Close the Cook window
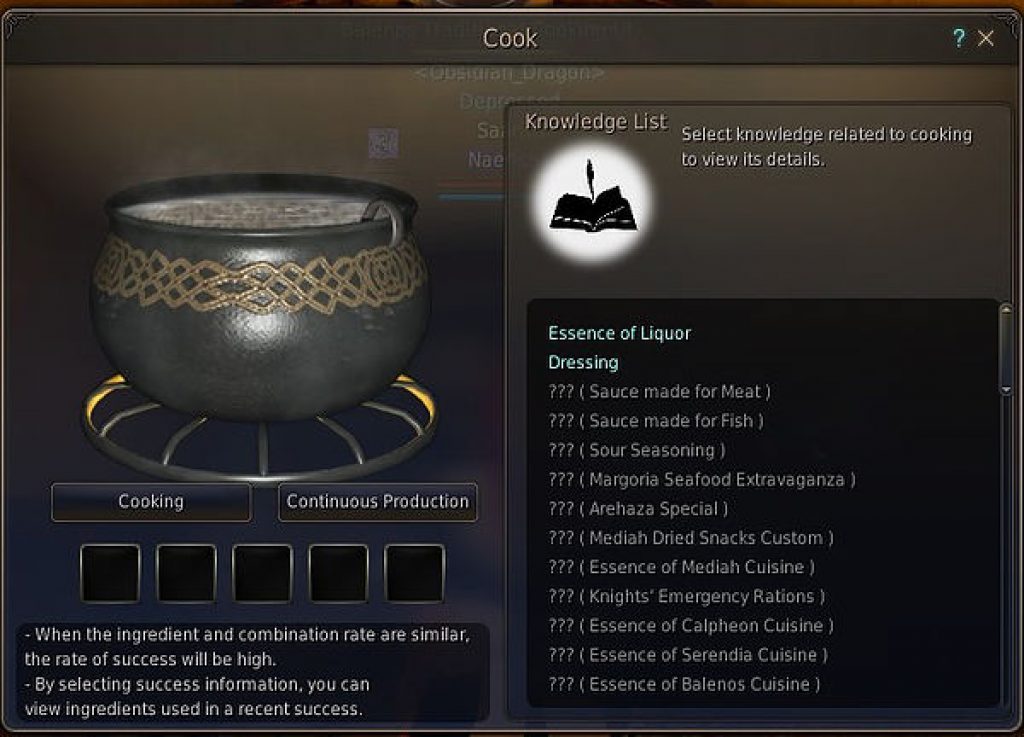The width and height of the screenshot is (1024, 737). coord(985,39)
